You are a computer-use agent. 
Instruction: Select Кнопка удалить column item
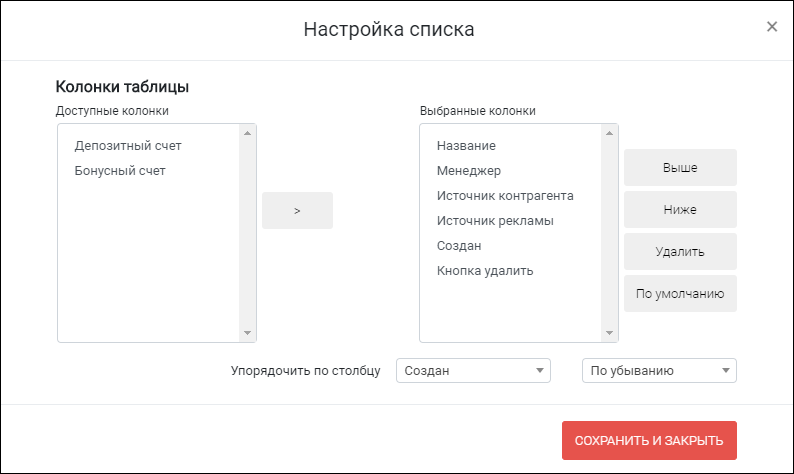click(485, 271)
